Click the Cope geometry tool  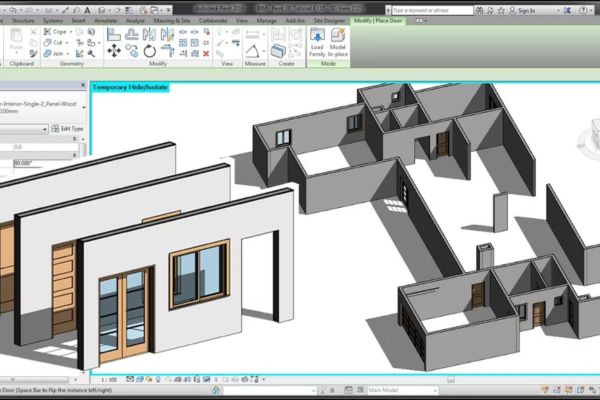tap(55, 31)
